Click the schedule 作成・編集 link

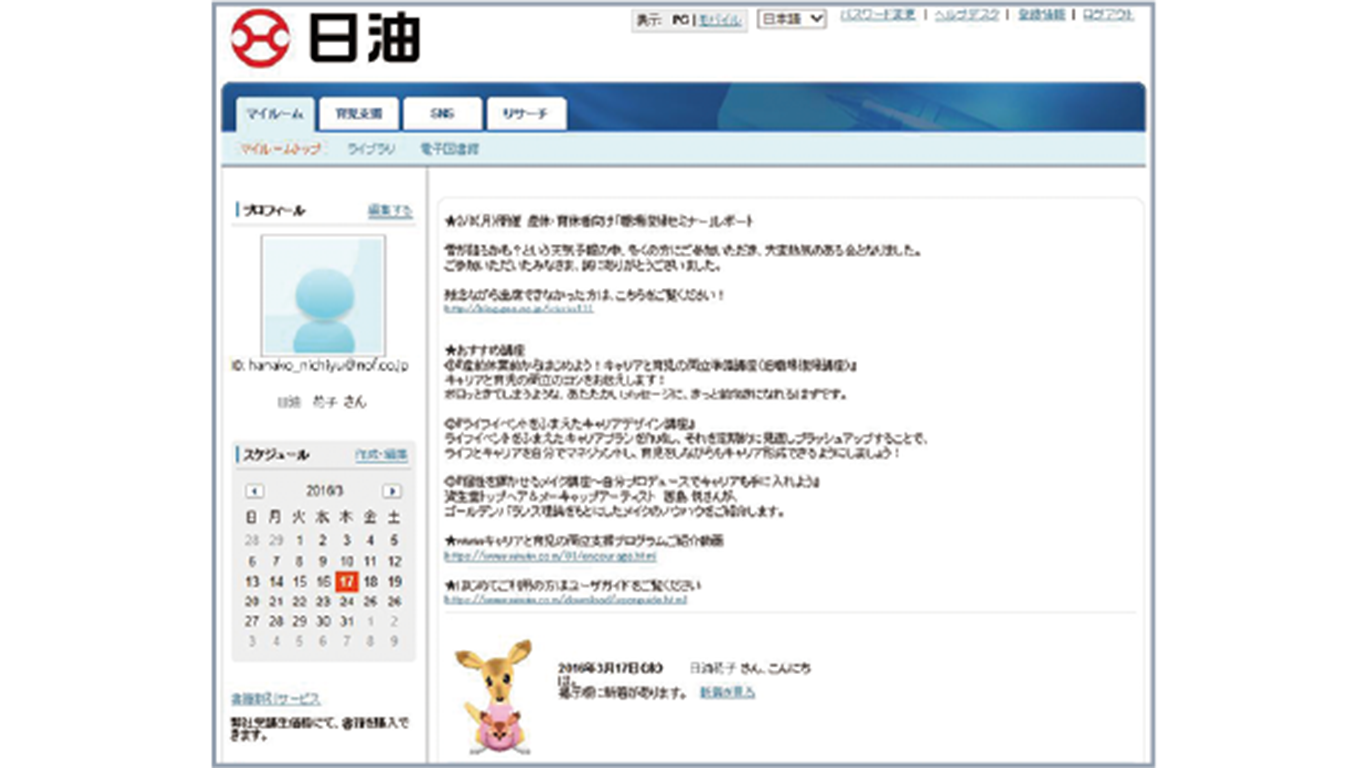click(x=381, y=455)
